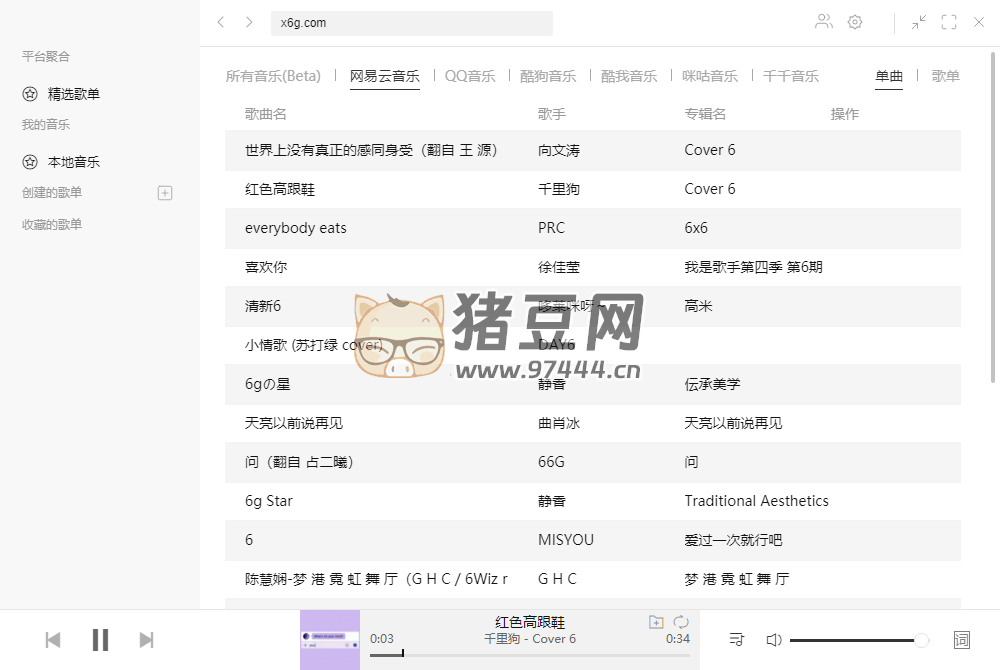Select the 歌单 view tab
Image resolution: width=1000 pixels, height=670 pixels.
945,76
